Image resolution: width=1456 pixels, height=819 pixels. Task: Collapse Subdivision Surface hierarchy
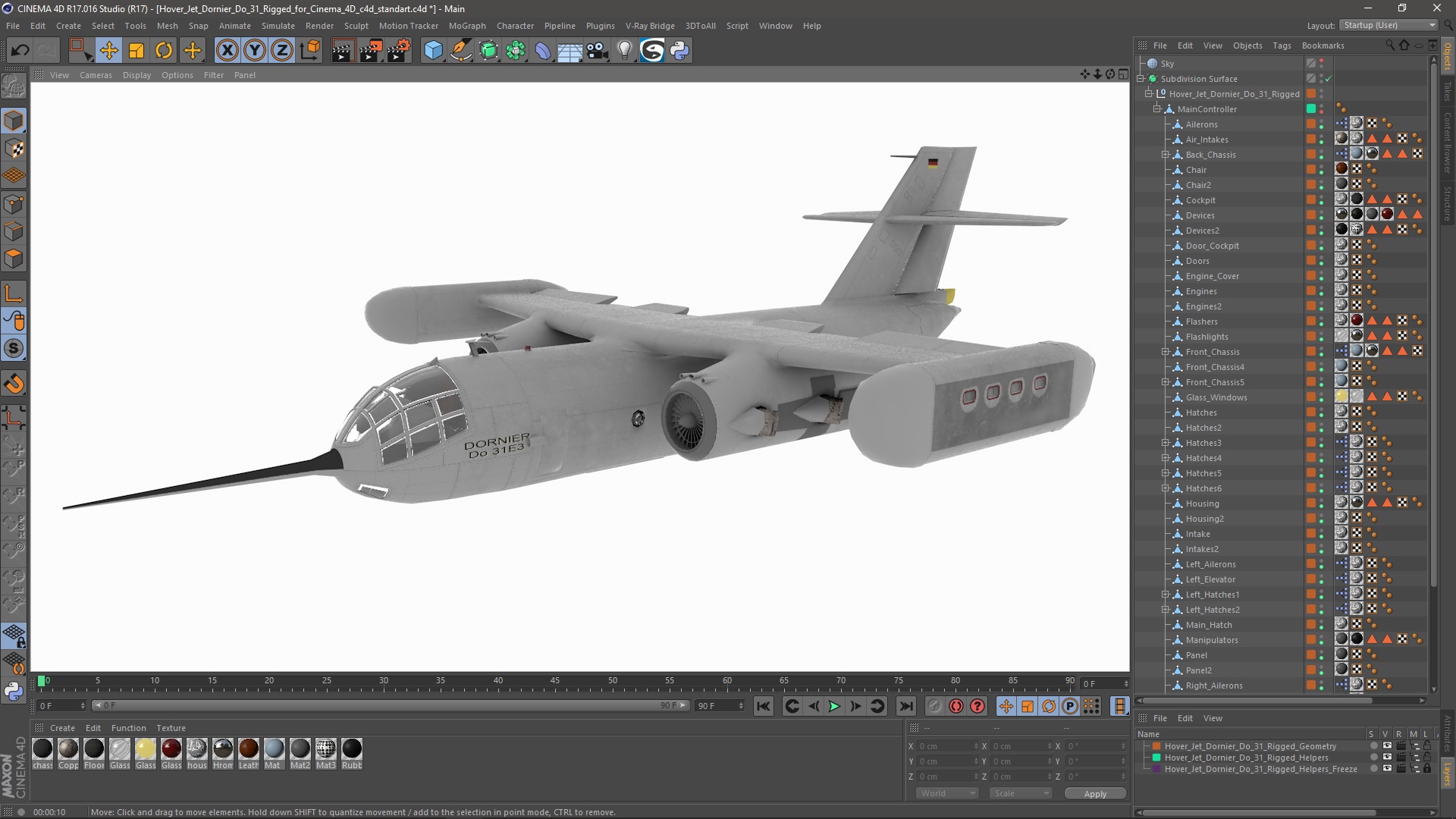1141,79
